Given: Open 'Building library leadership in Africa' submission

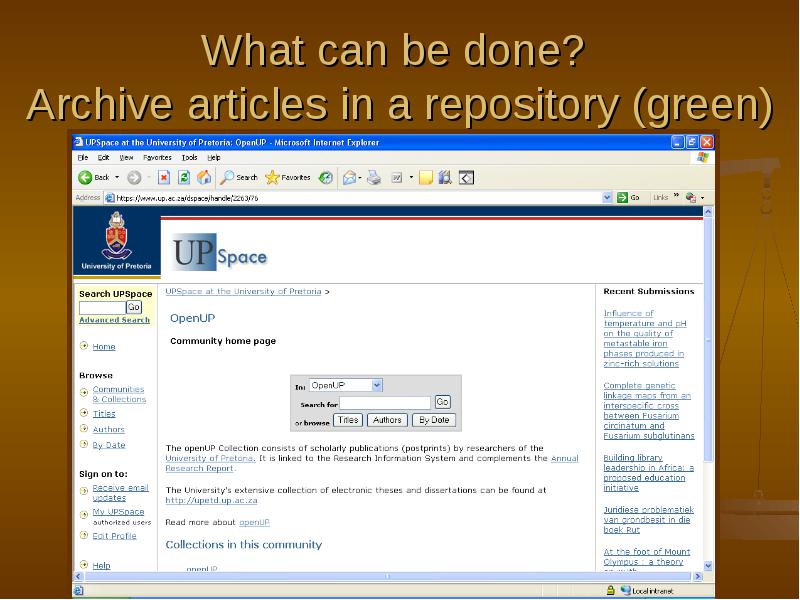Looking at the screenshot, I should pos(648,473).
